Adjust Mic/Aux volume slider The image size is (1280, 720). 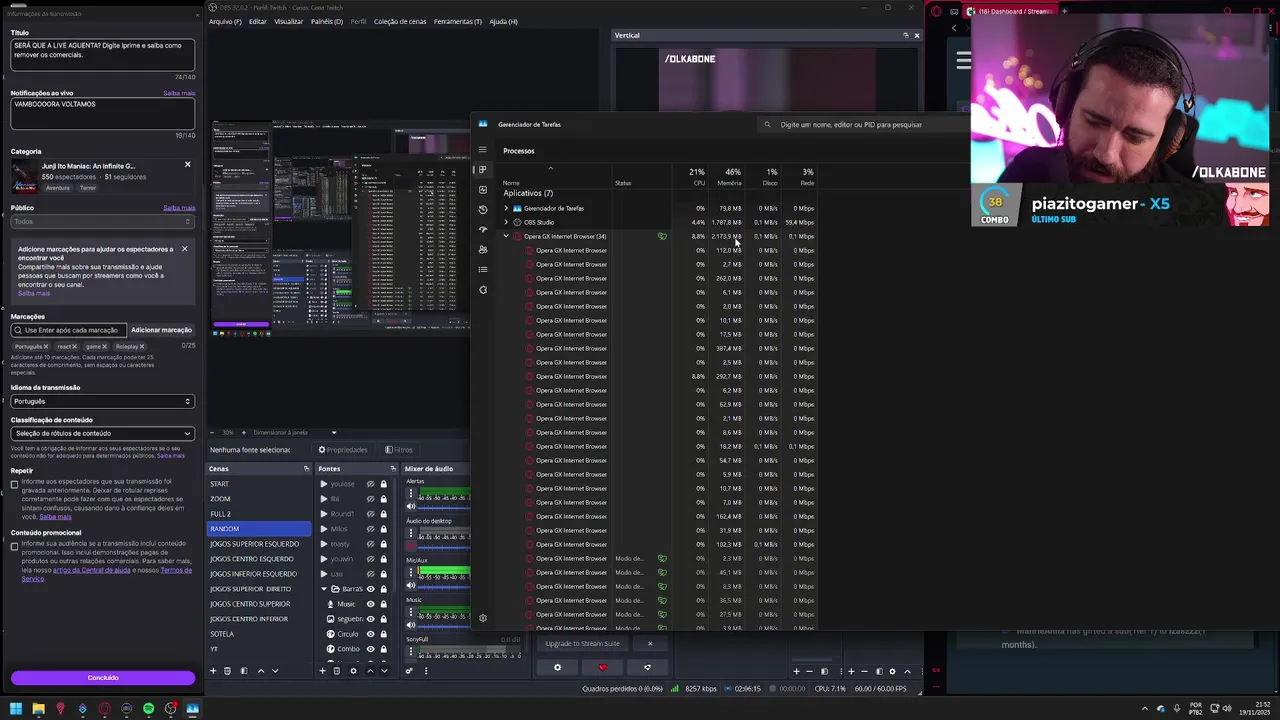tap(444, 586)
